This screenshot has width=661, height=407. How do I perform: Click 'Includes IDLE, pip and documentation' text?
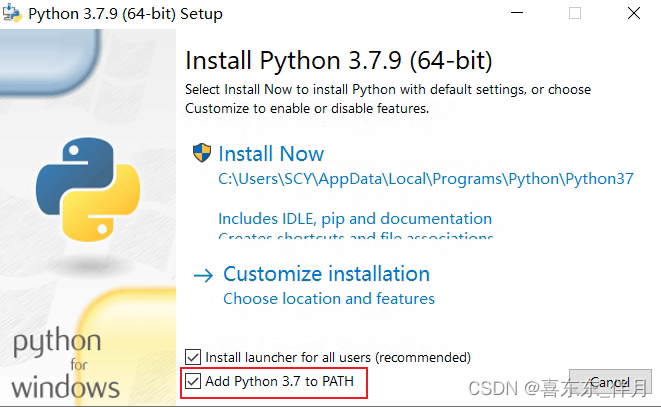point(355,218)
